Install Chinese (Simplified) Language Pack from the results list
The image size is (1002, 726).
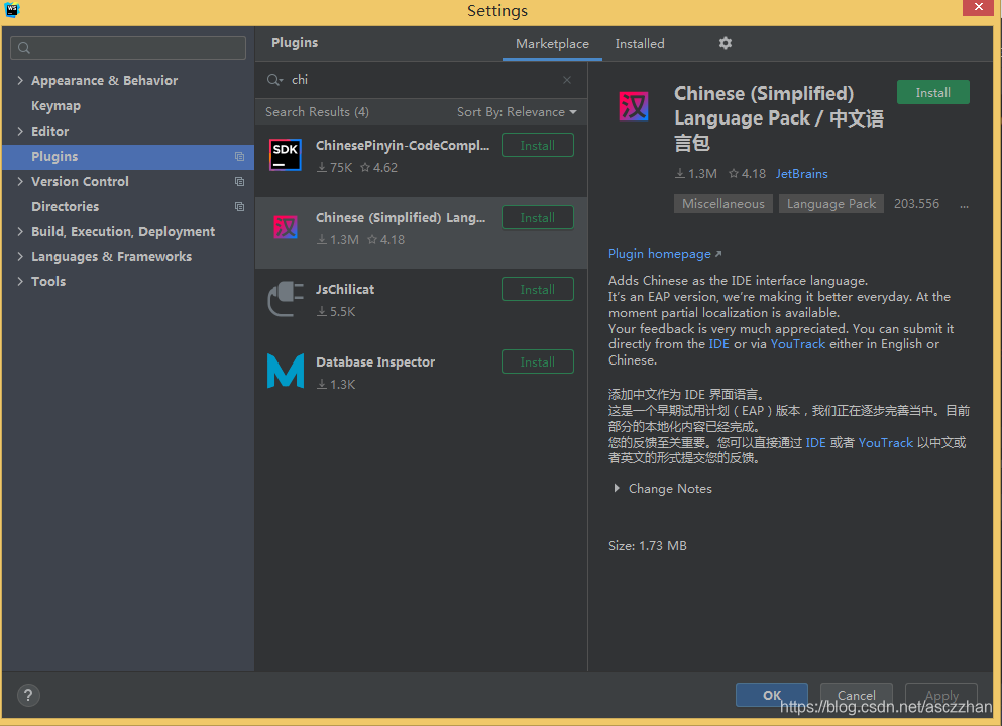(x=537, y=217)
